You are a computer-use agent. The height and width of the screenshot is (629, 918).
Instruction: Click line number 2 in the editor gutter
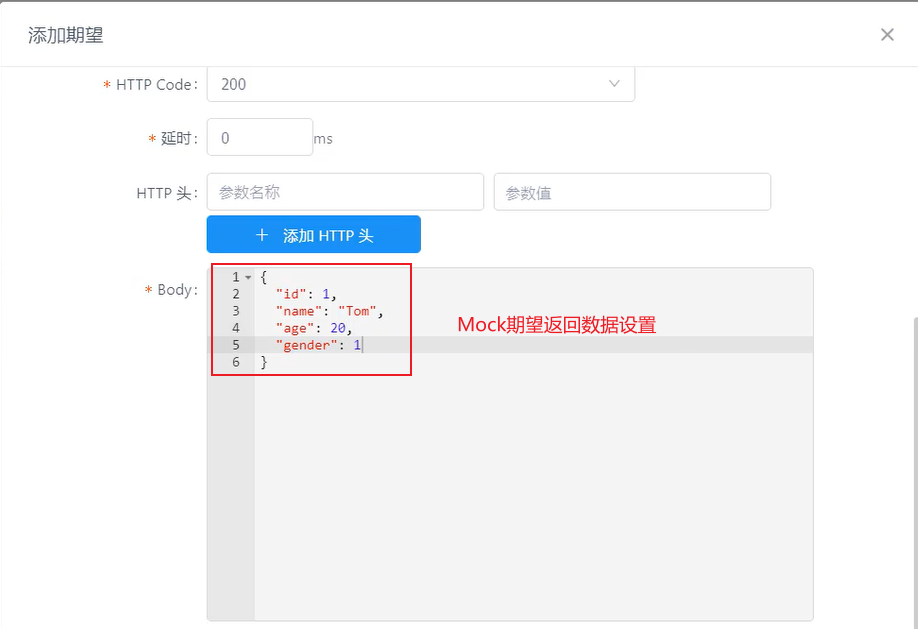[x=235, y=294]
